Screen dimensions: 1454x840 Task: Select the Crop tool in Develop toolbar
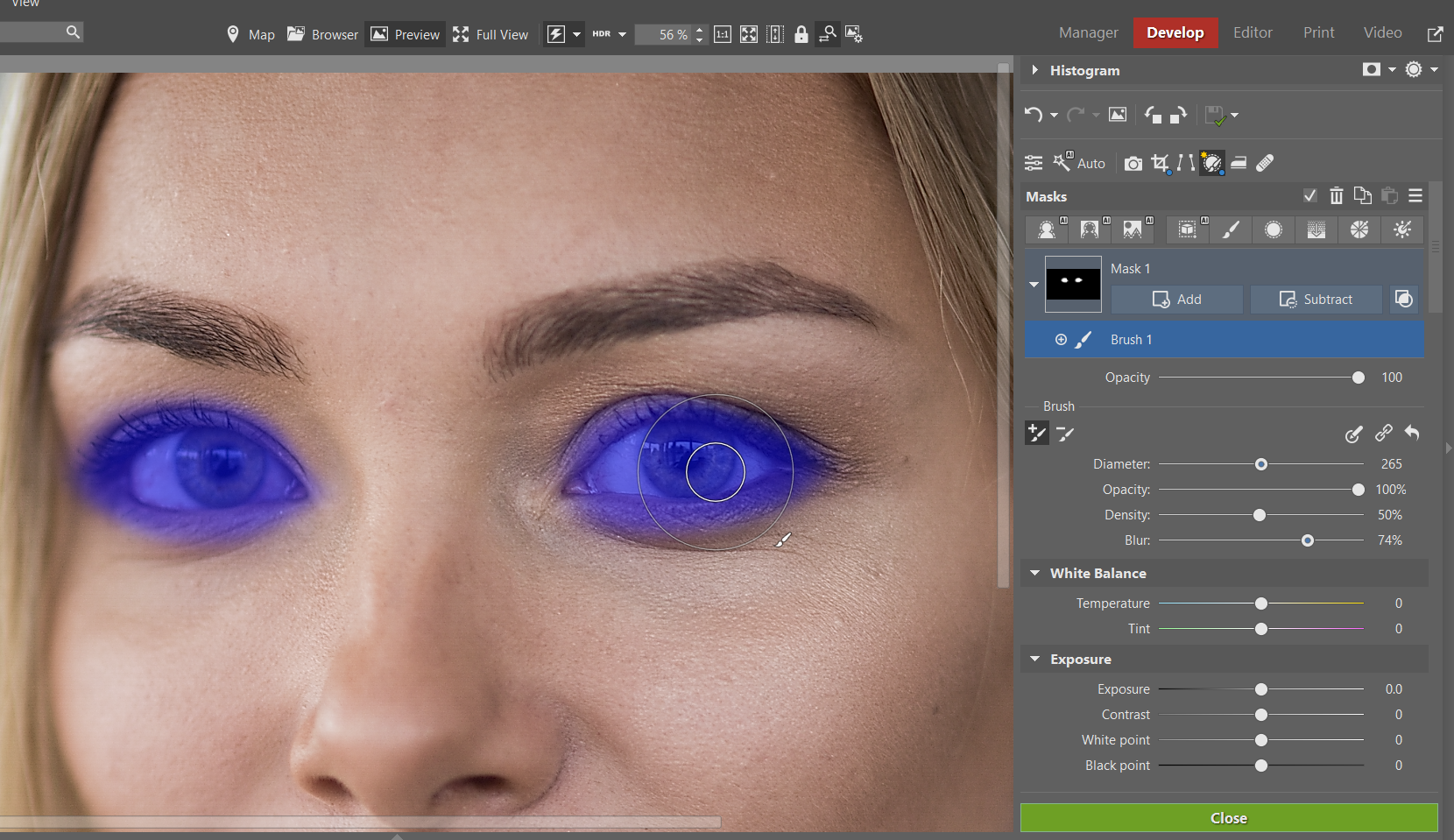pos(1160,163)
